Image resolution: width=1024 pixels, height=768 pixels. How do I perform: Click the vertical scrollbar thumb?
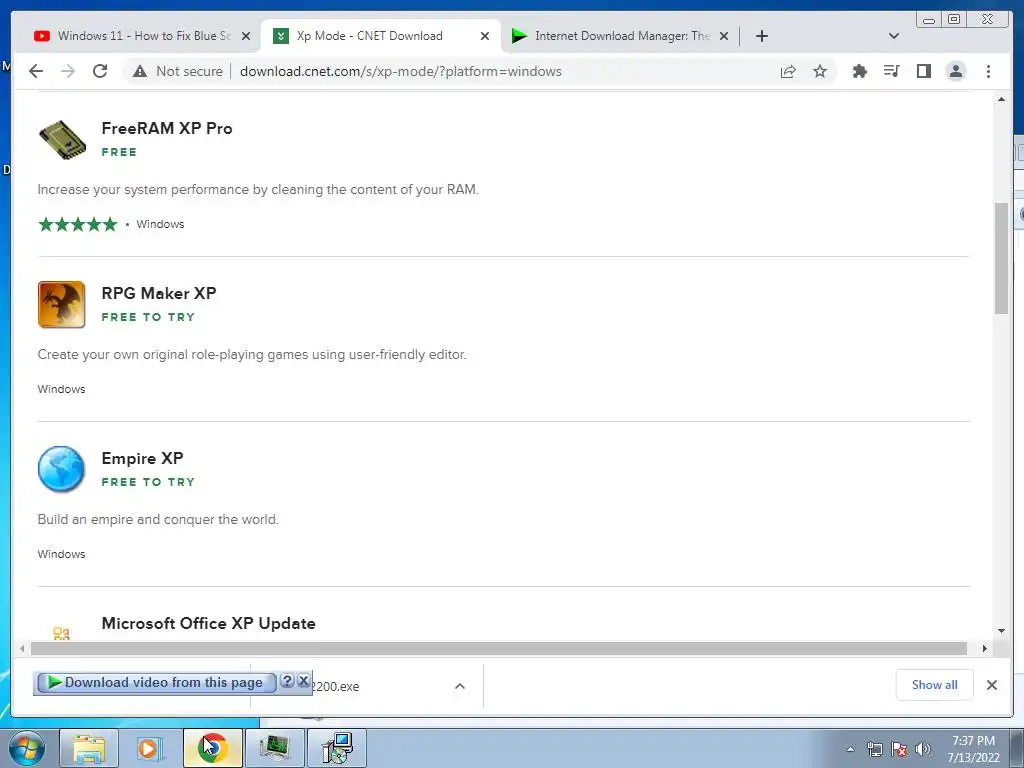click(x=1001, y=258)
